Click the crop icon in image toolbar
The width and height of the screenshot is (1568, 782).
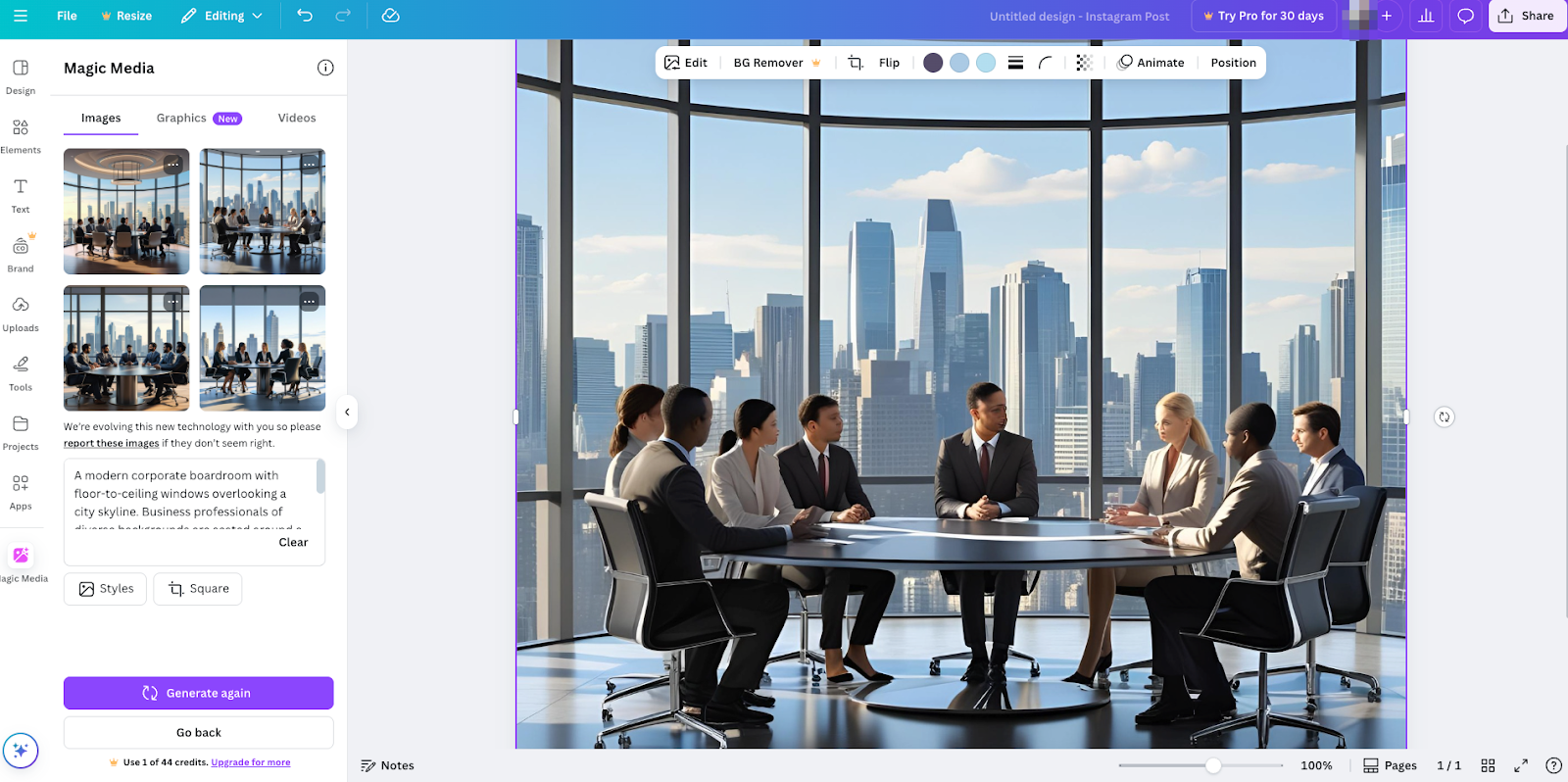tap(856, 63)
